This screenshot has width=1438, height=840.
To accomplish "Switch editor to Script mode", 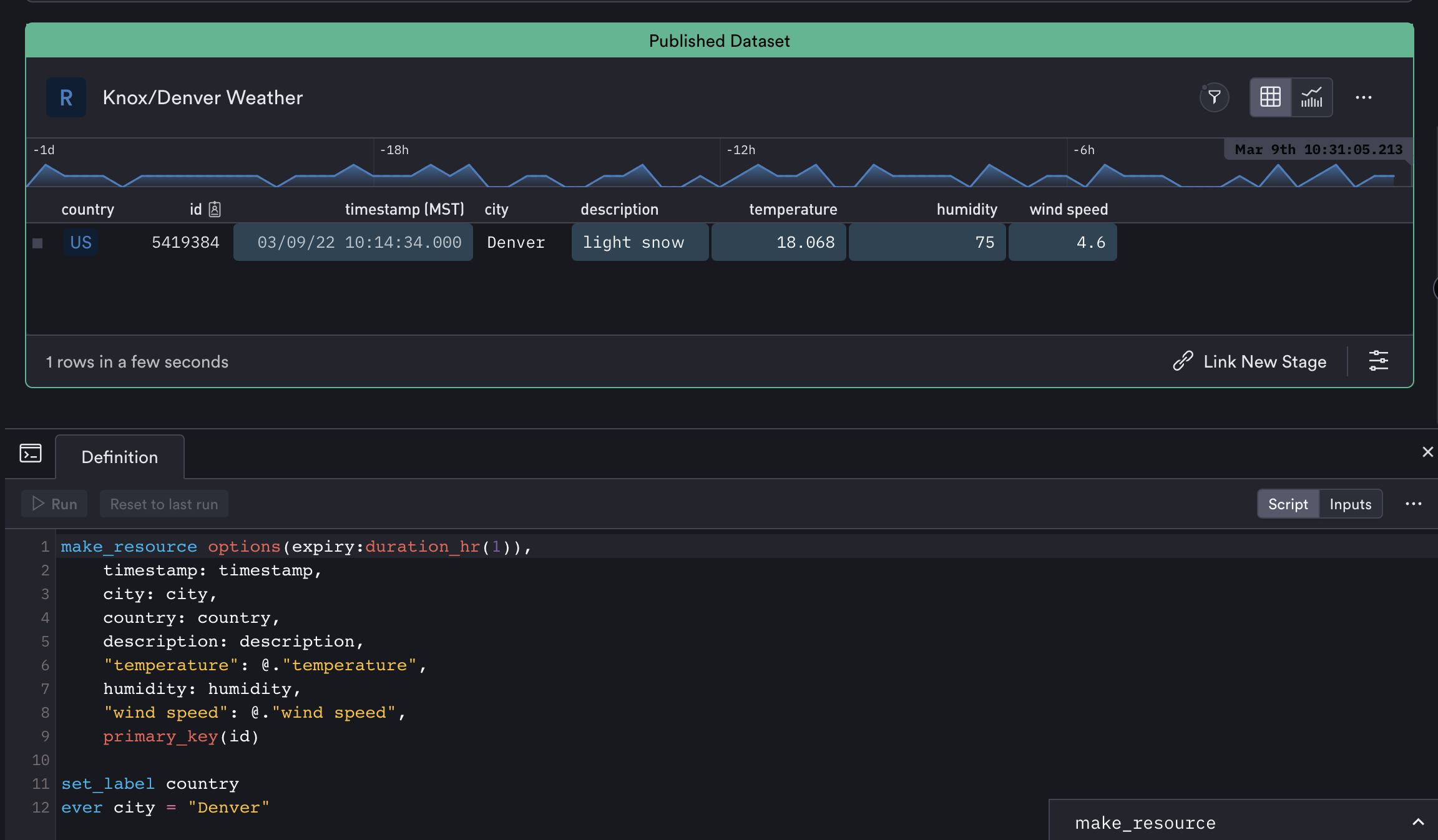I will tap(1288, 504).
